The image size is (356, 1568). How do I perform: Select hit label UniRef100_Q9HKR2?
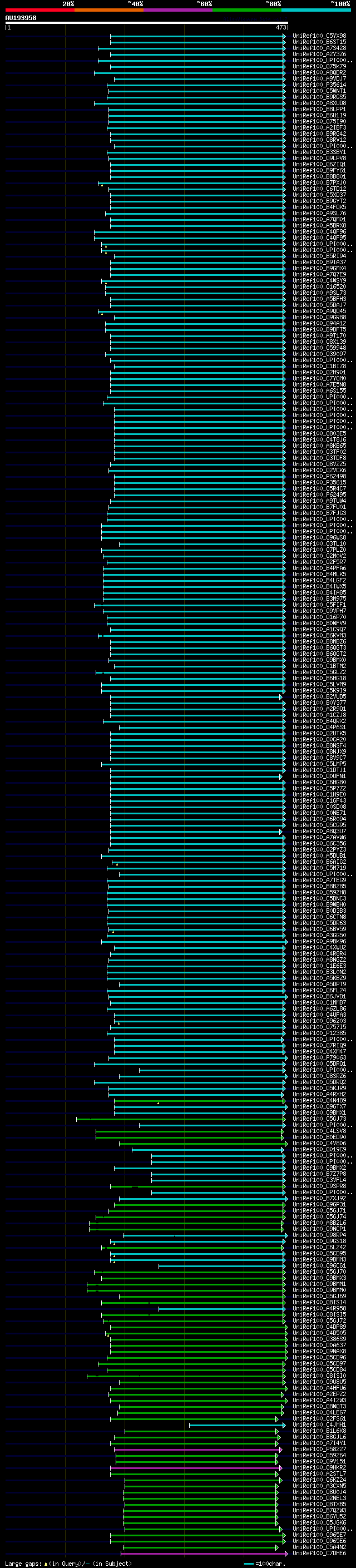319,1467
